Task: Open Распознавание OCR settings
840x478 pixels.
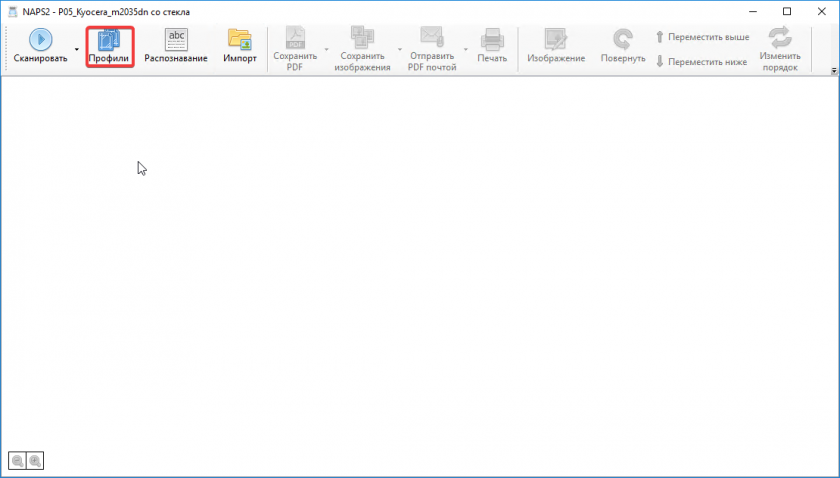Action: (x=176, y=46)
